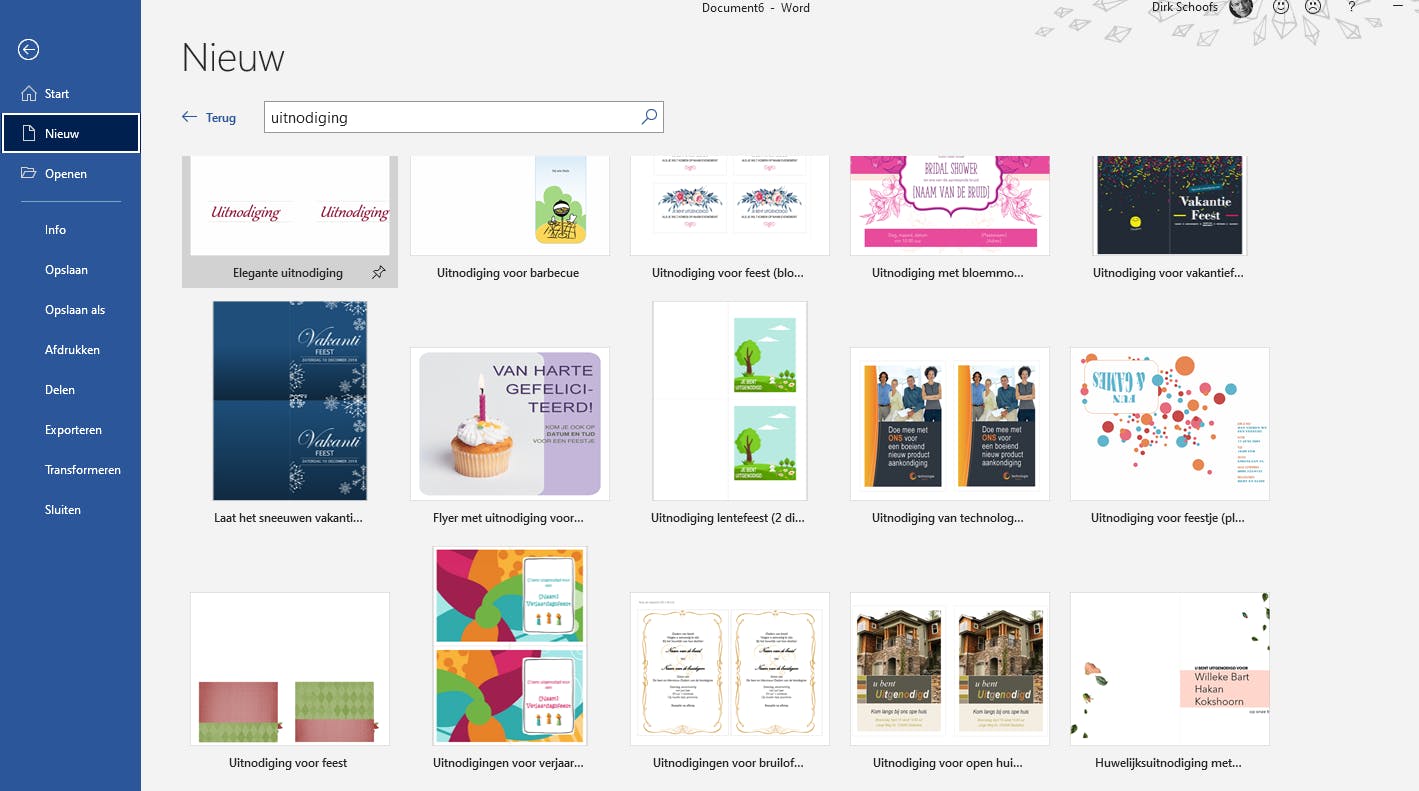
Task: Pin the Elegante uitnodiging template
Action: click(378, 273)
